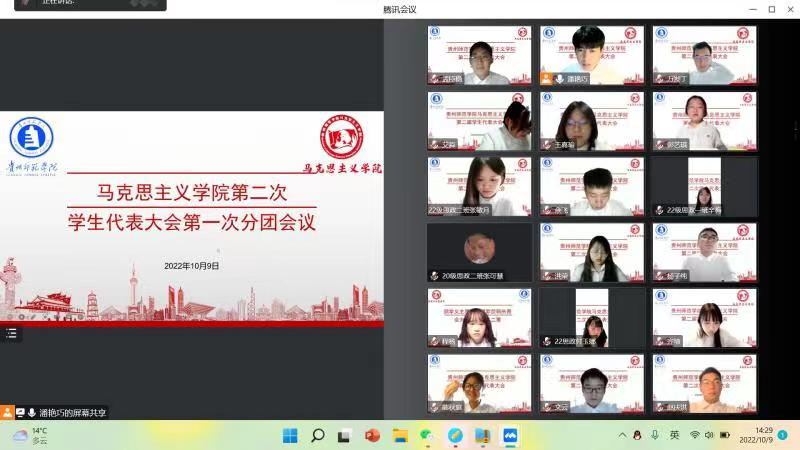Click the 潘艳巧的屏幕共享 label

(72, 413)
